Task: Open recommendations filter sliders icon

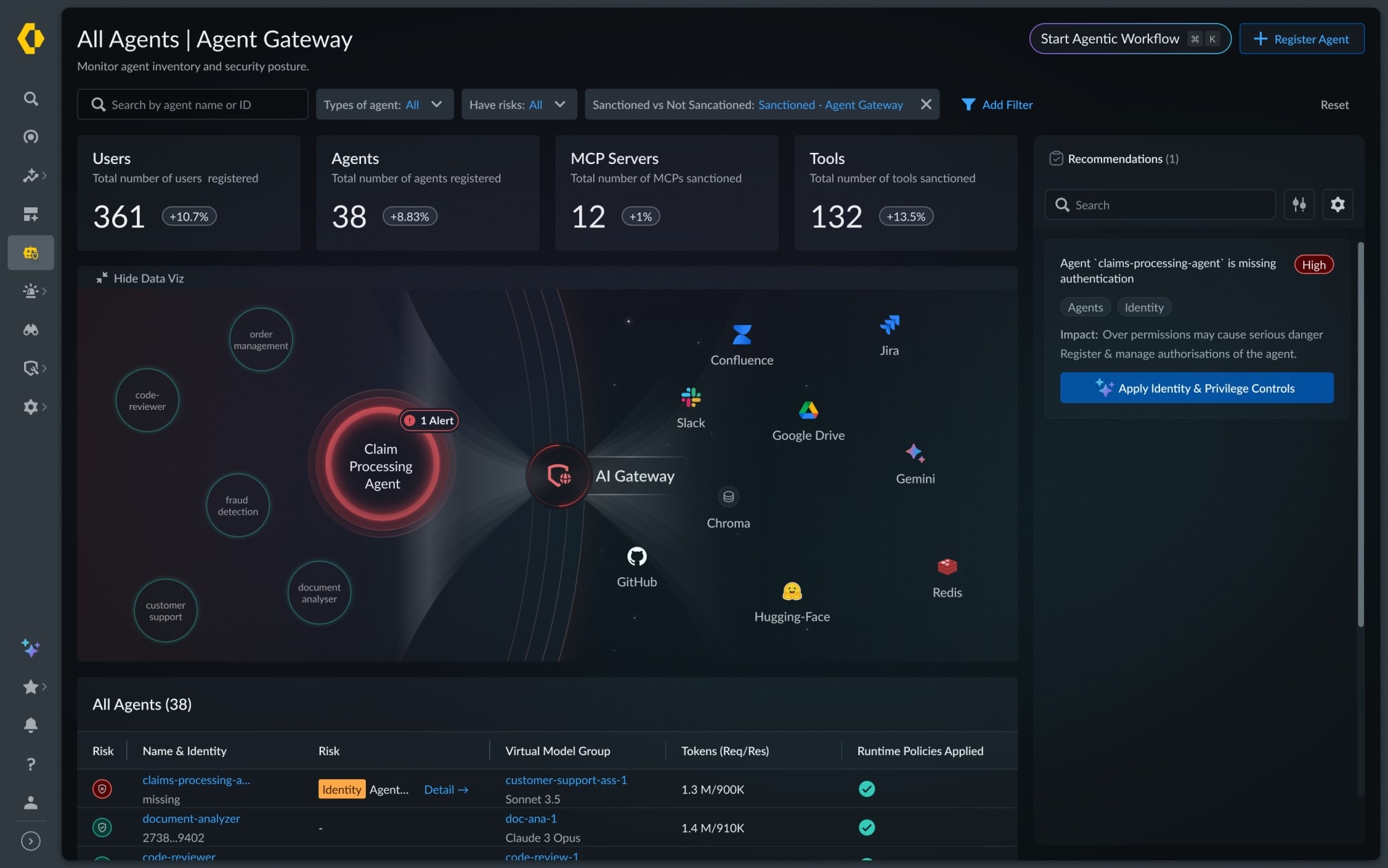Action: point(1299,205)
